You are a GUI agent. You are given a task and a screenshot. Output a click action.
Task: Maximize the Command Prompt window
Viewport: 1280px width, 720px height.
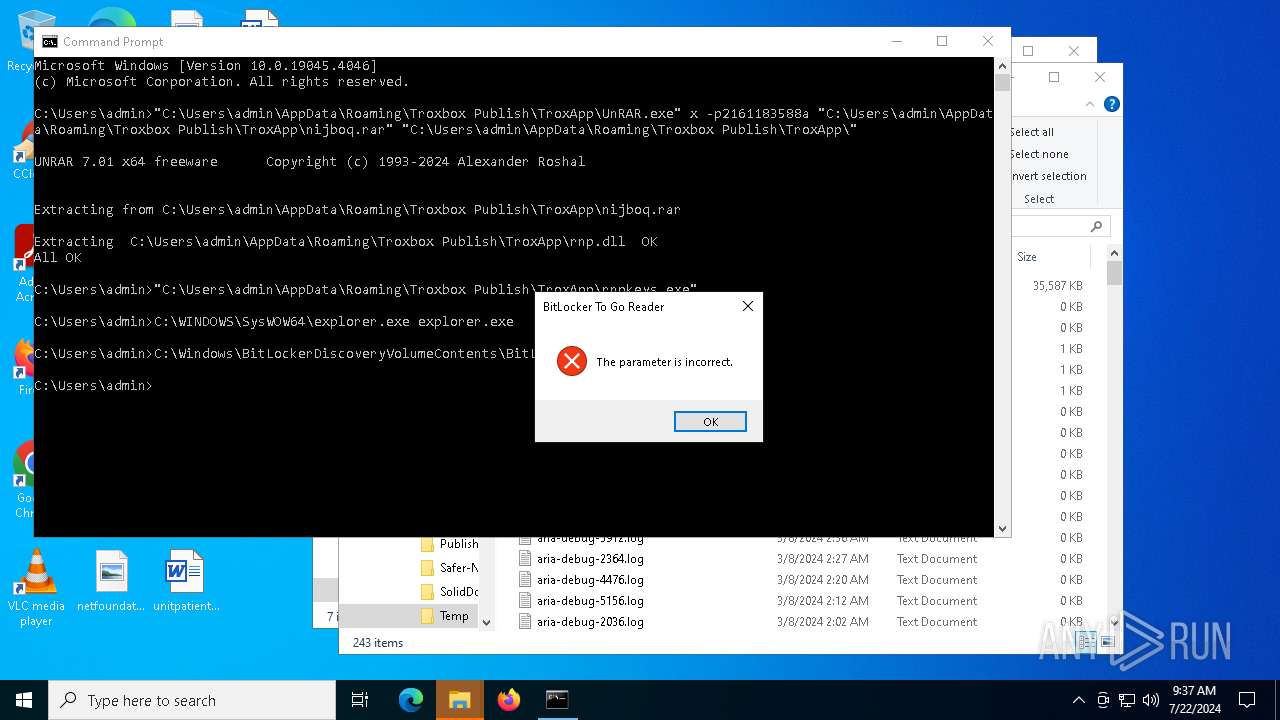click(x=941, y=41)
